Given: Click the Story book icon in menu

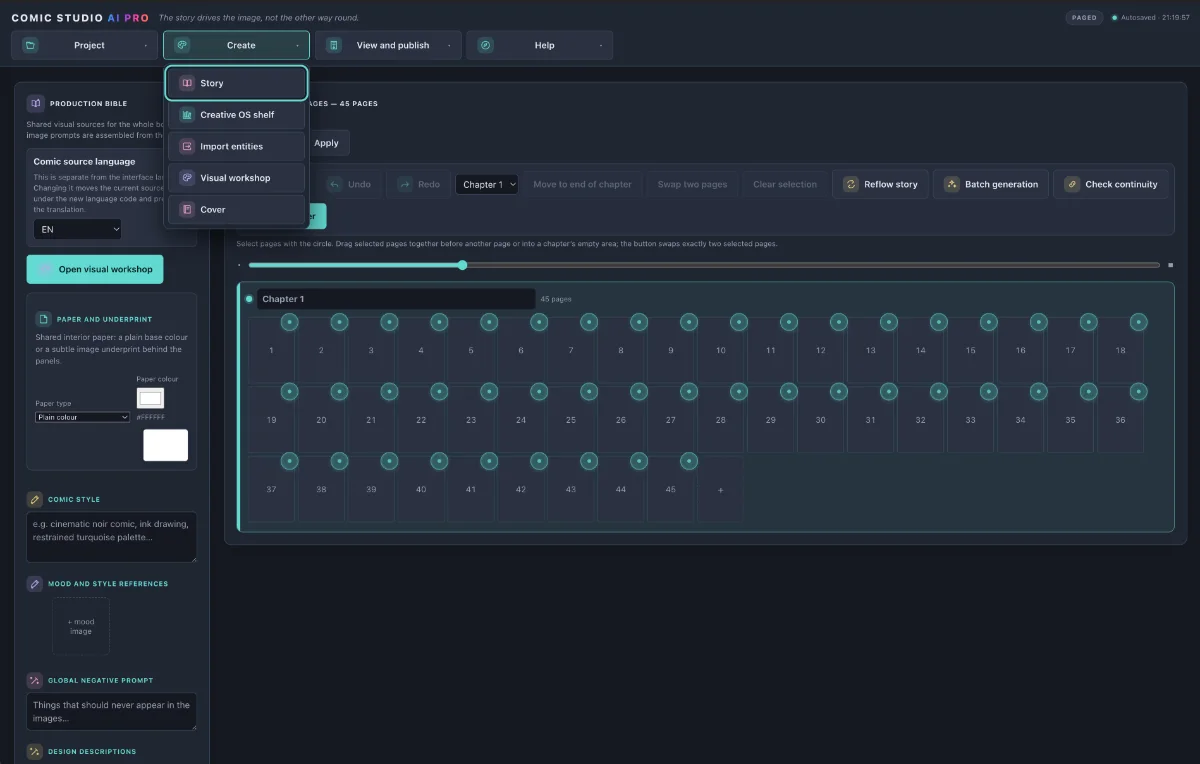Looking at the screenshot, I should [x=186, y=83].
